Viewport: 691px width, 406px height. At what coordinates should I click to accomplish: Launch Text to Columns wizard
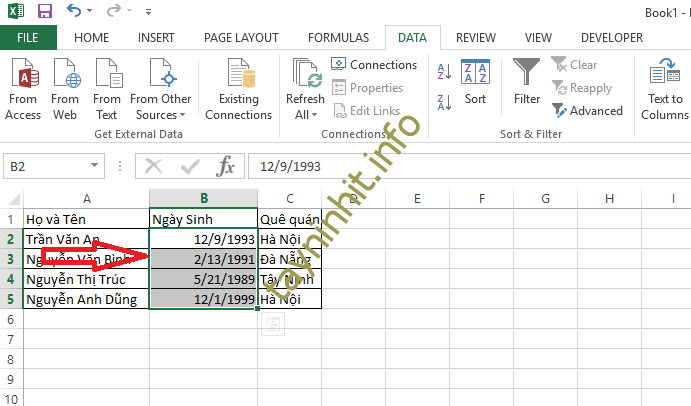pos(664,88)
